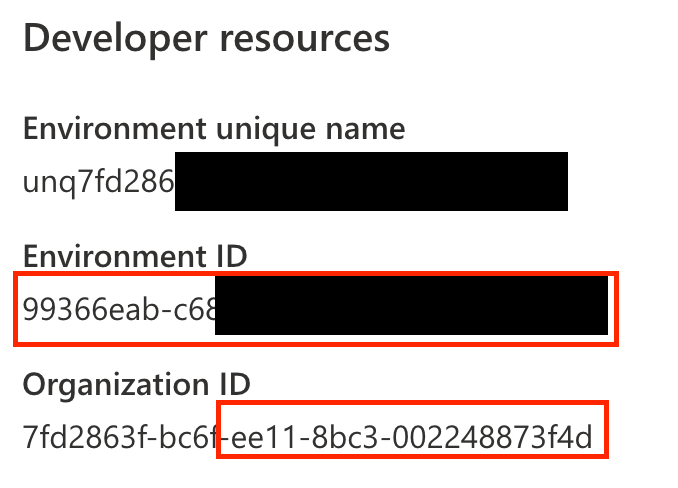Image resolution: width=678 pixels, height=488 pixels.
Task: Select the Environment unique name label
Action: 214,129
